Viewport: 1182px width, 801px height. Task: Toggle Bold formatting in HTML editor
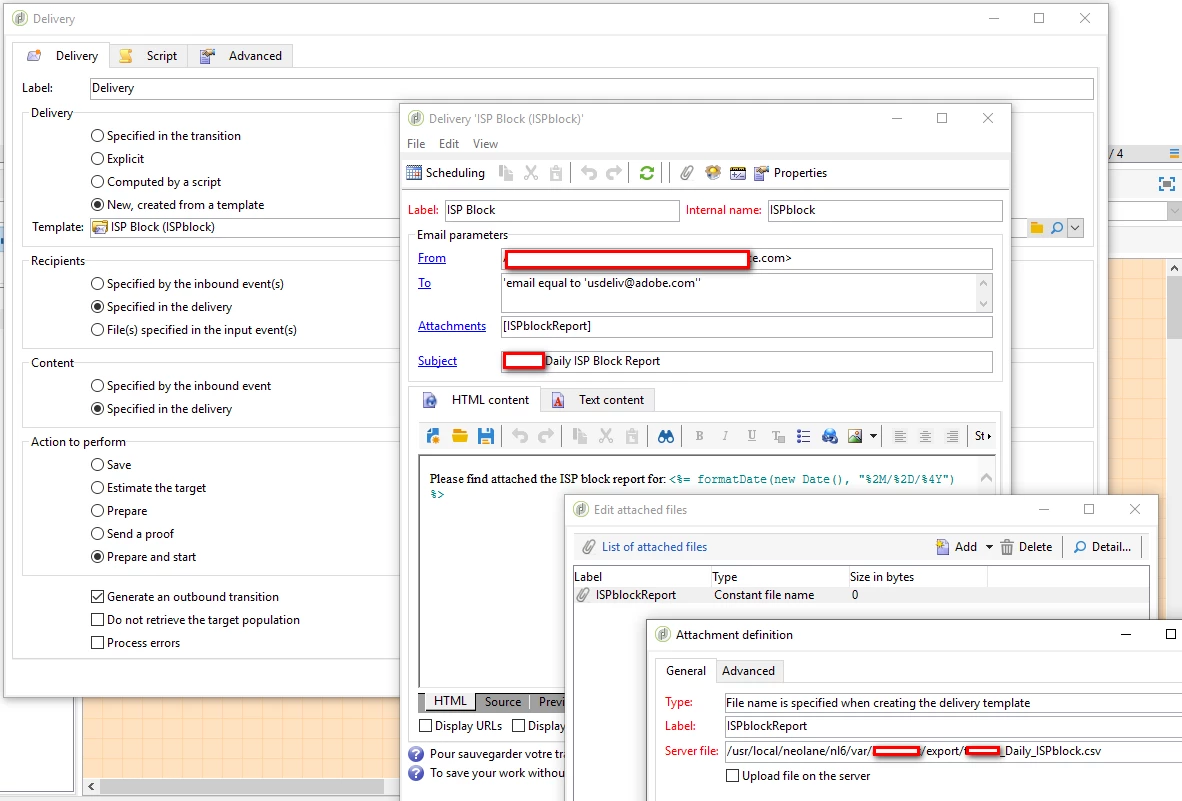click(x=700, y=436)
